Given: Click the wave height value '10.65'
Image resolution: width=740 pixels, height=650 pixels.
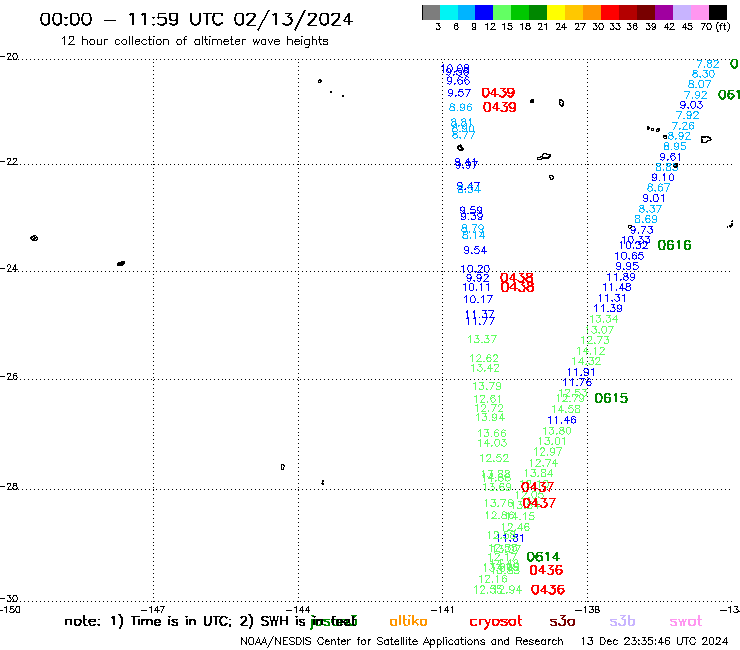Looking at the screenshot, I should click(x=629, y=256).
